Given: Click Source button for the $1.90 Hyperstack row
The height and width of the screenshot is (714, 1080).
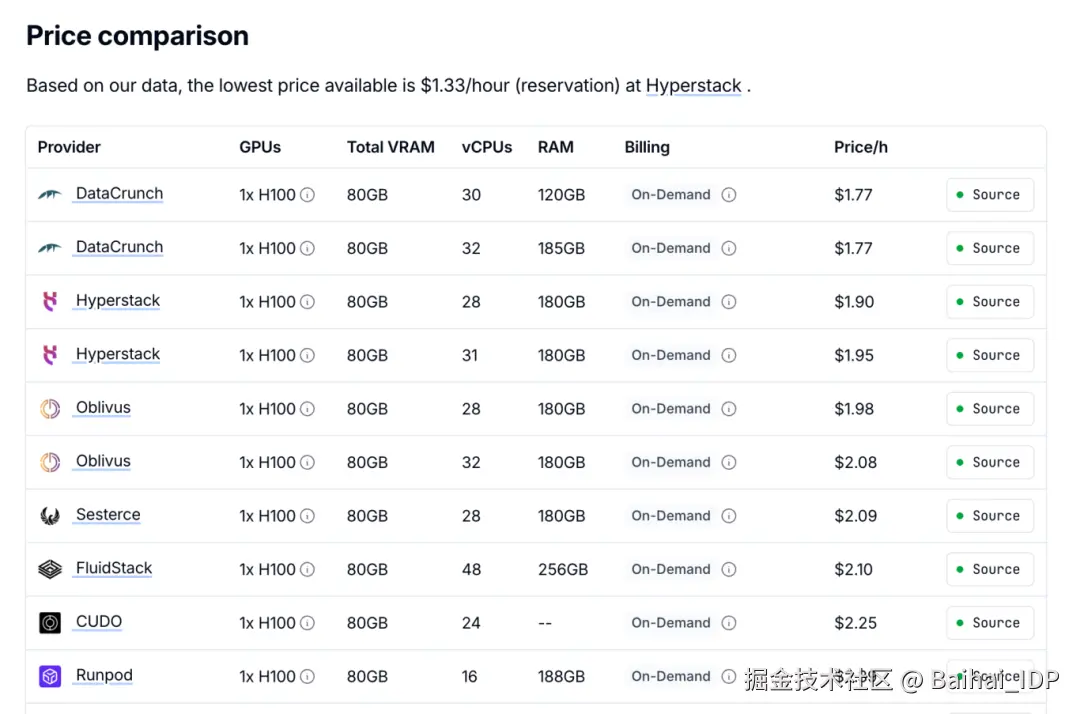Looking at the screenshot, I should [989, 301].
